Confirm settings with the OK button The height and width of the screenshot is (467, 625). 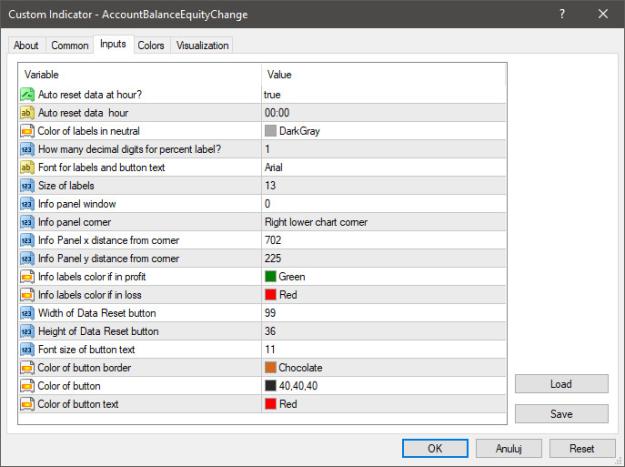435,448
